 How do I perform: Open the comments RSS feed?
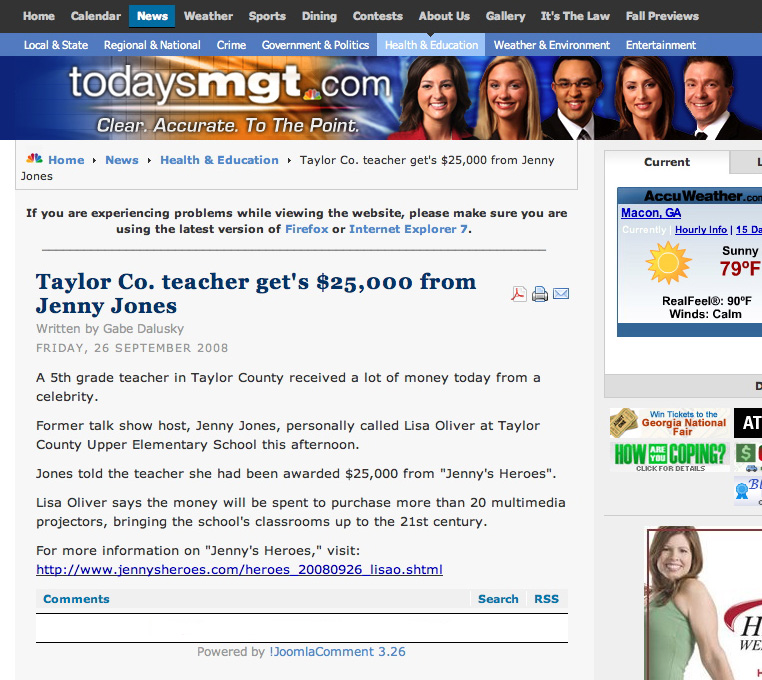546,599
